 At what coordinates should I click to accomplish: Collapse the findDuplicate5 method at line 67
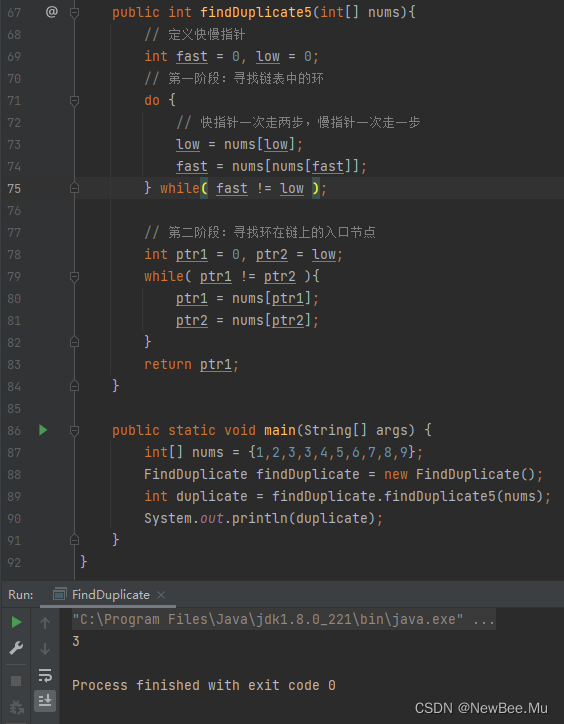coord(74,12)
